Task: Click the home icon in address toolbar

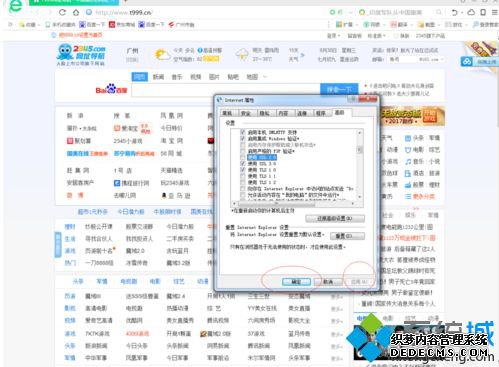Action: click(x=76, y=13)
